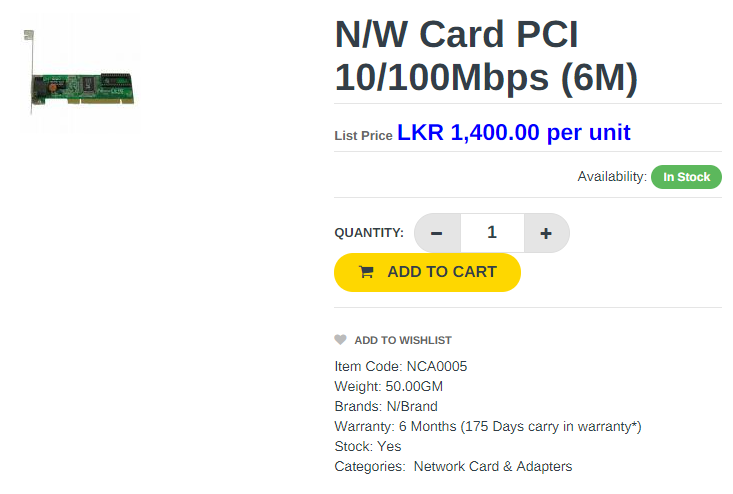Viewport: 733px width, 494px height.
Task: Open the network card product thumbnail image
Action: (80, 73)
